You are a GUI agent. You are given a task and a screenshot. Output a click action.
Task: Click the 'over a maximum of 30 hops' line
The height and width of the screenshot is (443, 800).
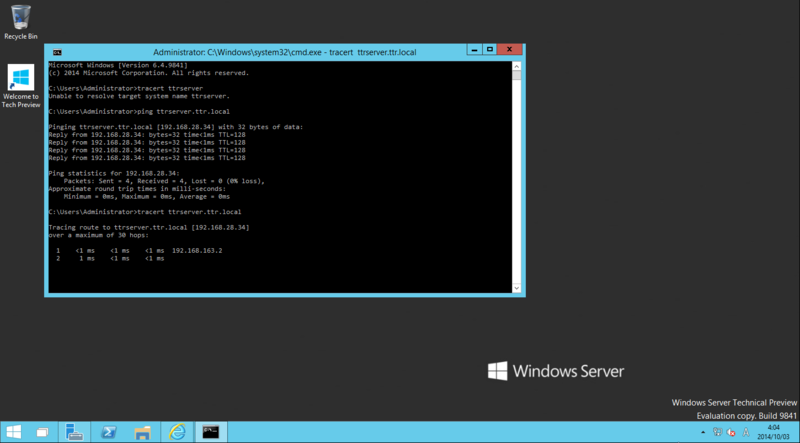[x=98, y=235]
